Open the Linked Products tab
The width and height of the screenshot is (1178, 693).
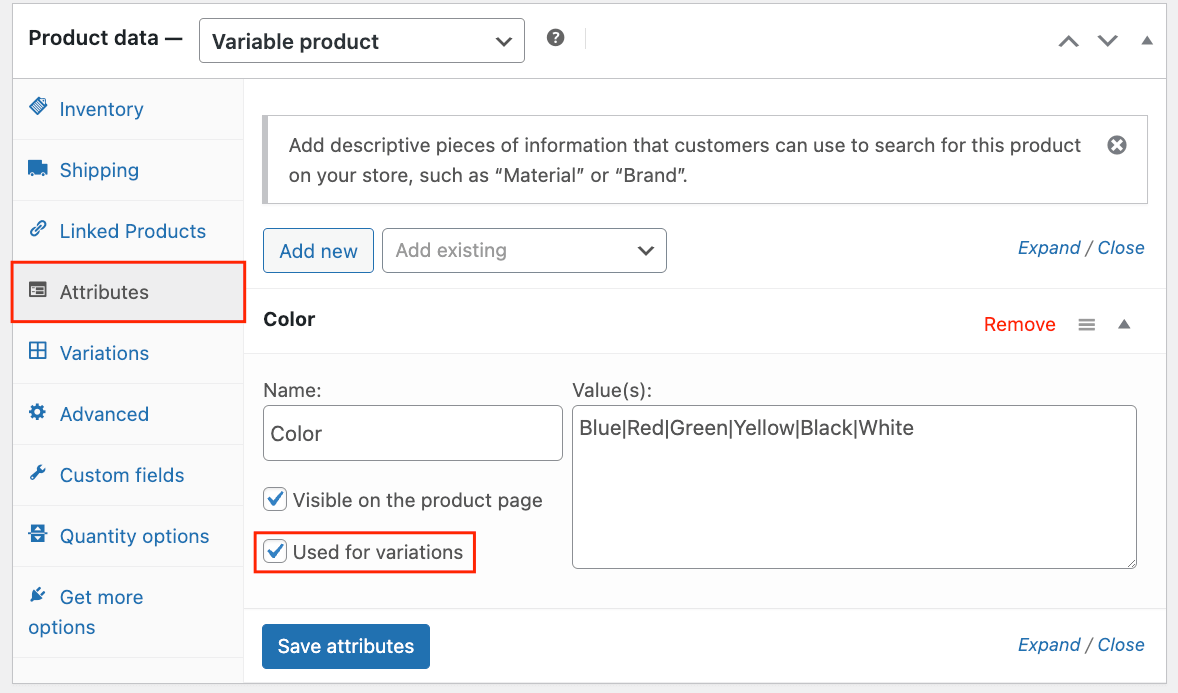point(128,231)
